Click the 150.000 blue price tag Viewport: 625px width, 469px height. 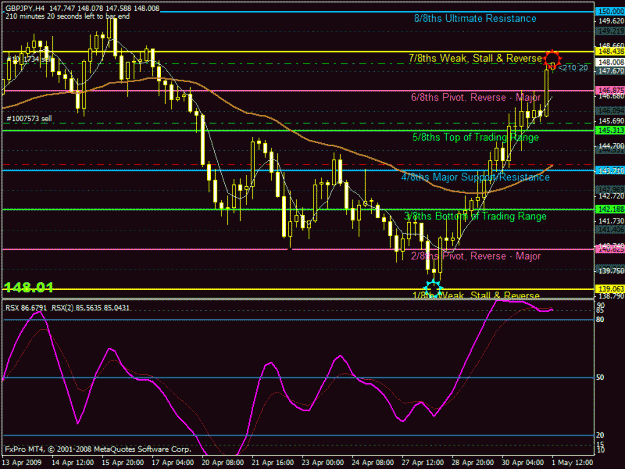tap(610, 12)
